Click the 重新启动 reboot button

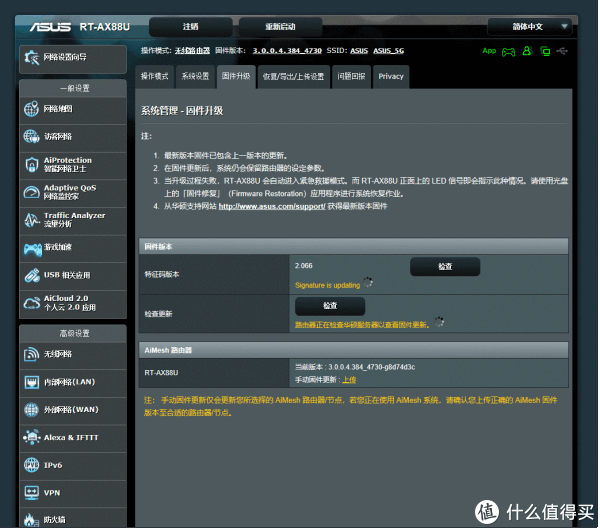point(281,27)
